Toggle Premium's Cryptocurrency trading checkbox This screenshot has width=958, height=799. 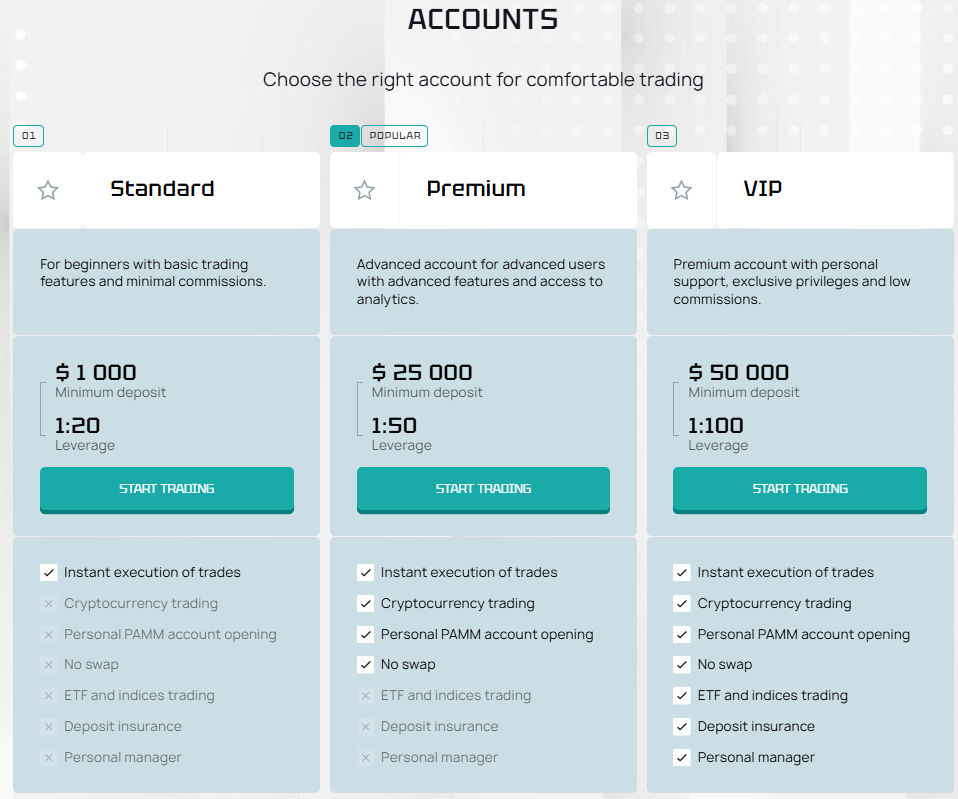pos(365,604)
